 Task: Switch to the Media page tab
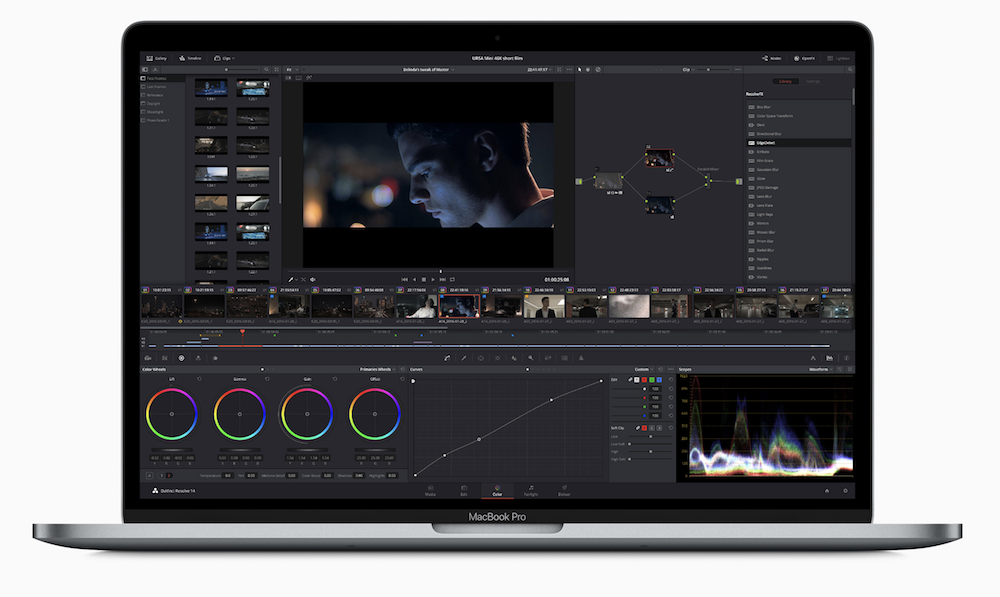coord(430,490)
